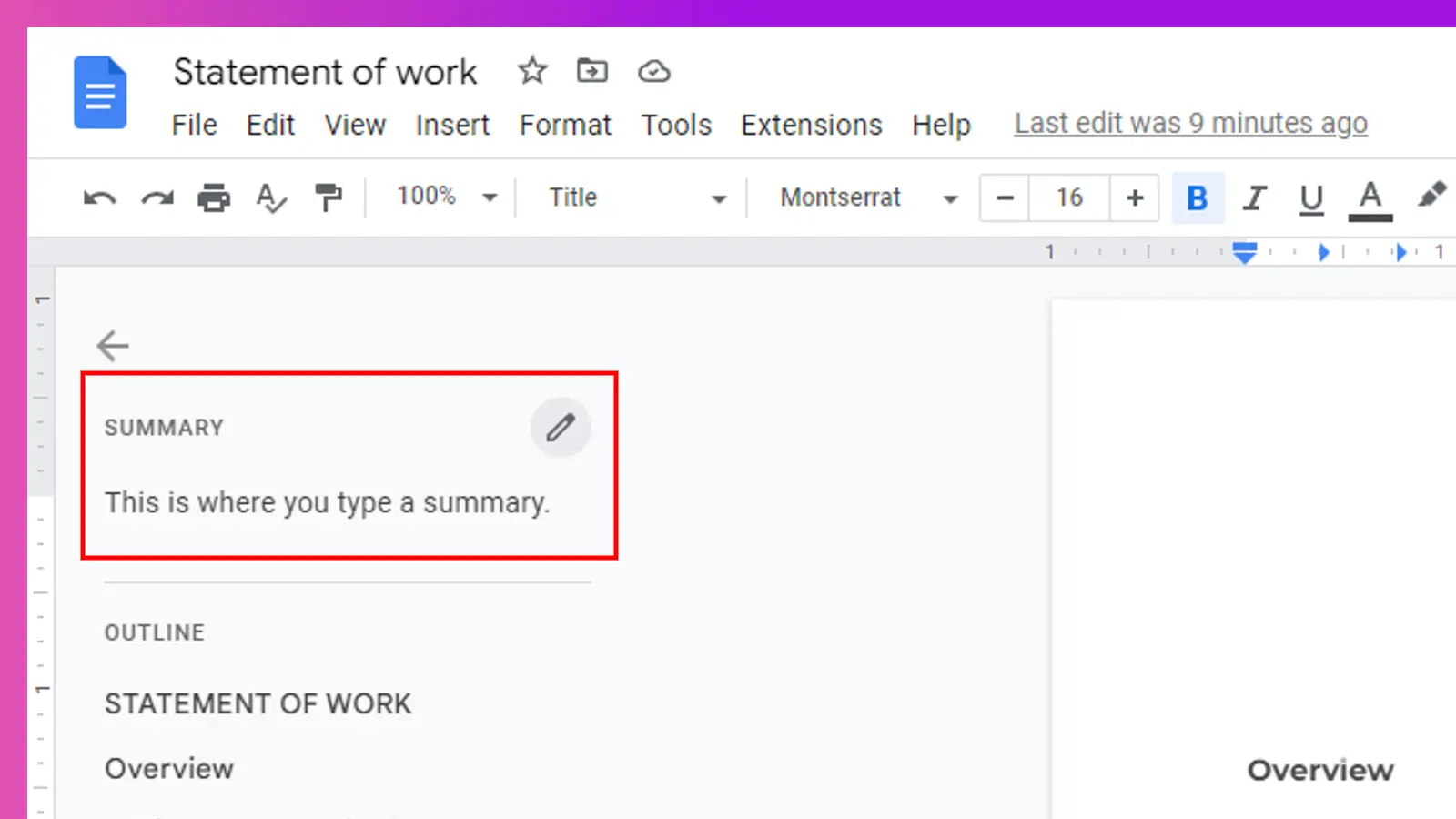The width and height of the screenshot is (1456, 819).
Task: Toggle underline formatting
Action: coord(1311,198)
